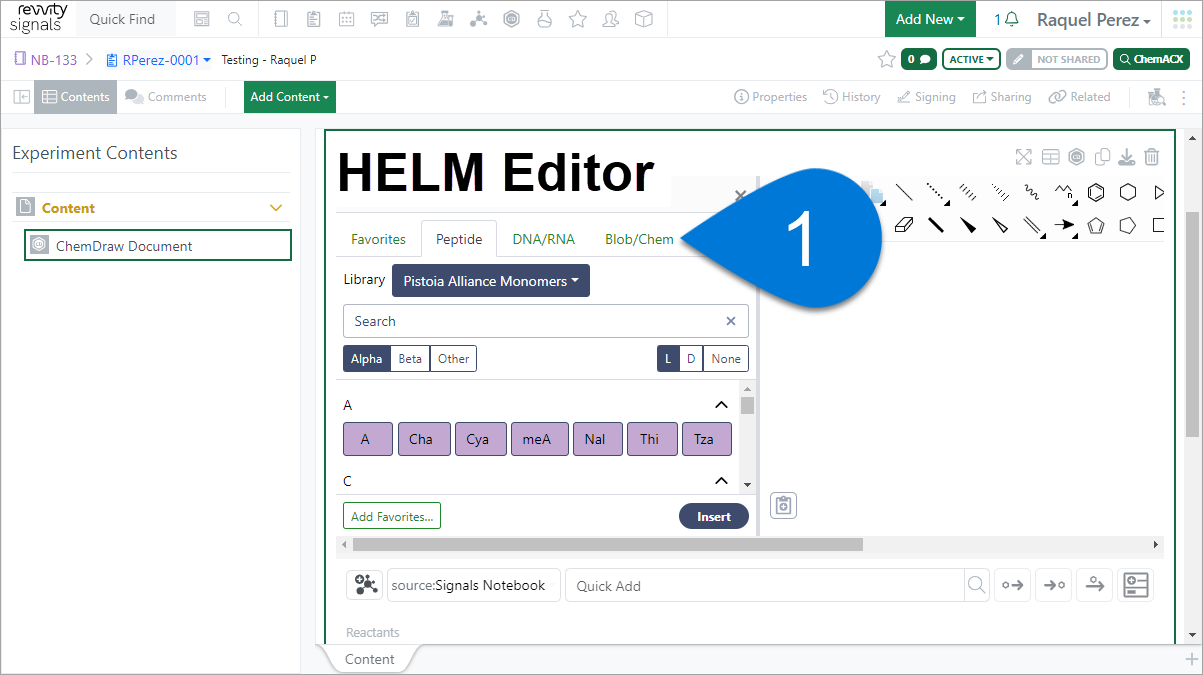1203x675 pixels.
Task: Click the add-structure icon beside the source box
Action: [x=364, y=585]
